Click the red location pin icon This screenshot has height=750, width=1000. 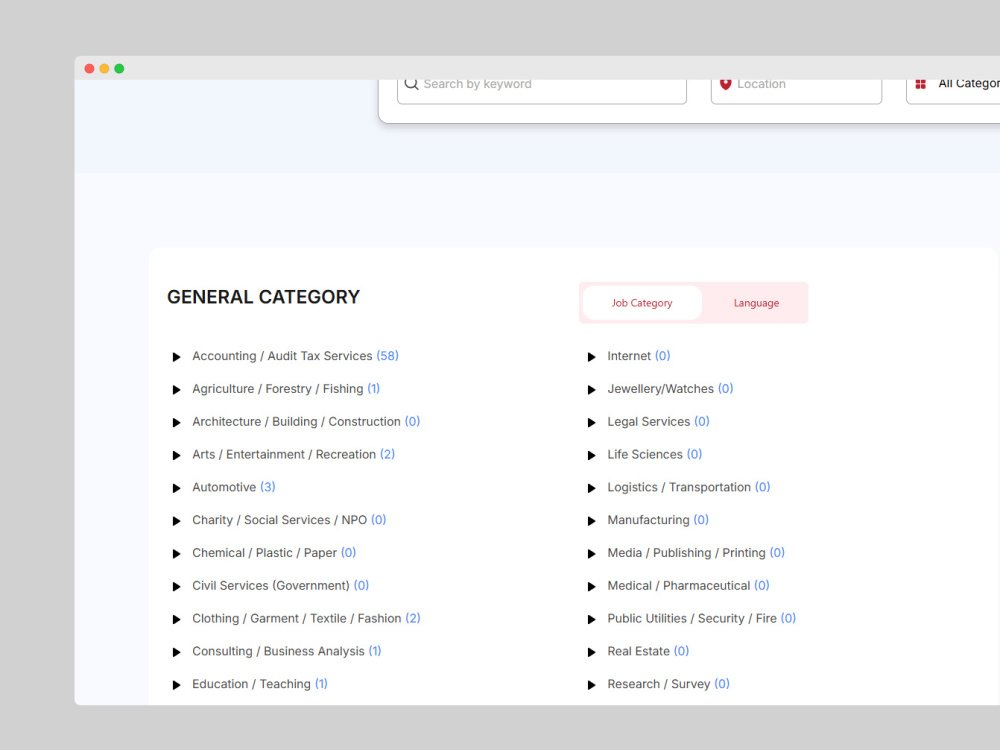pyautogui.click(x=725, y=84)
